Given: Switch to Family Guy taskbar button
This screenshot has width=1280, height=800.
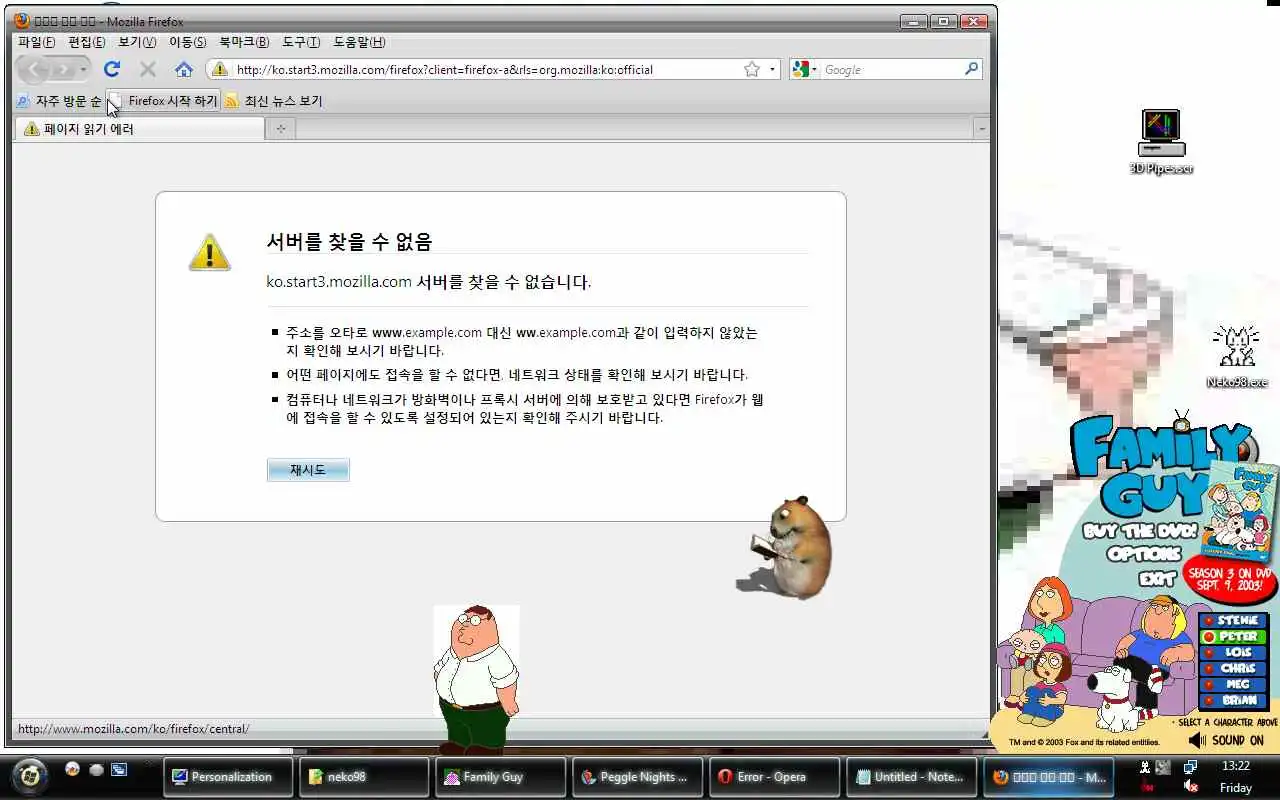Looking at the screenshot, I should 501,776.
